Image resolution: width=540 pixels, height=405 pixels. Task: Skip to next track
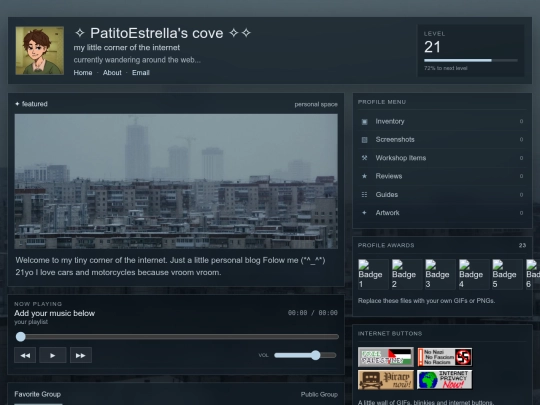pyautogui.click(x=81, y=355)
